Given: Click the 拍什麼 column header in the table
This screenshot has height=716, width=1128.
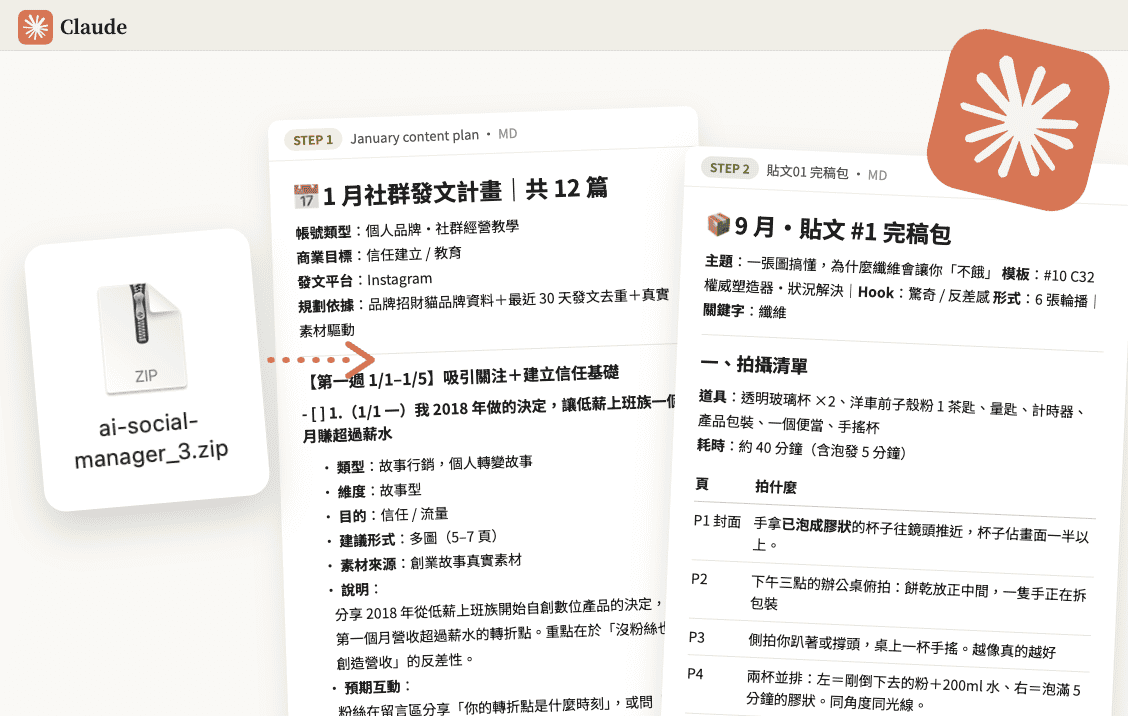Looking at the screenshot, I should [776, 487].
